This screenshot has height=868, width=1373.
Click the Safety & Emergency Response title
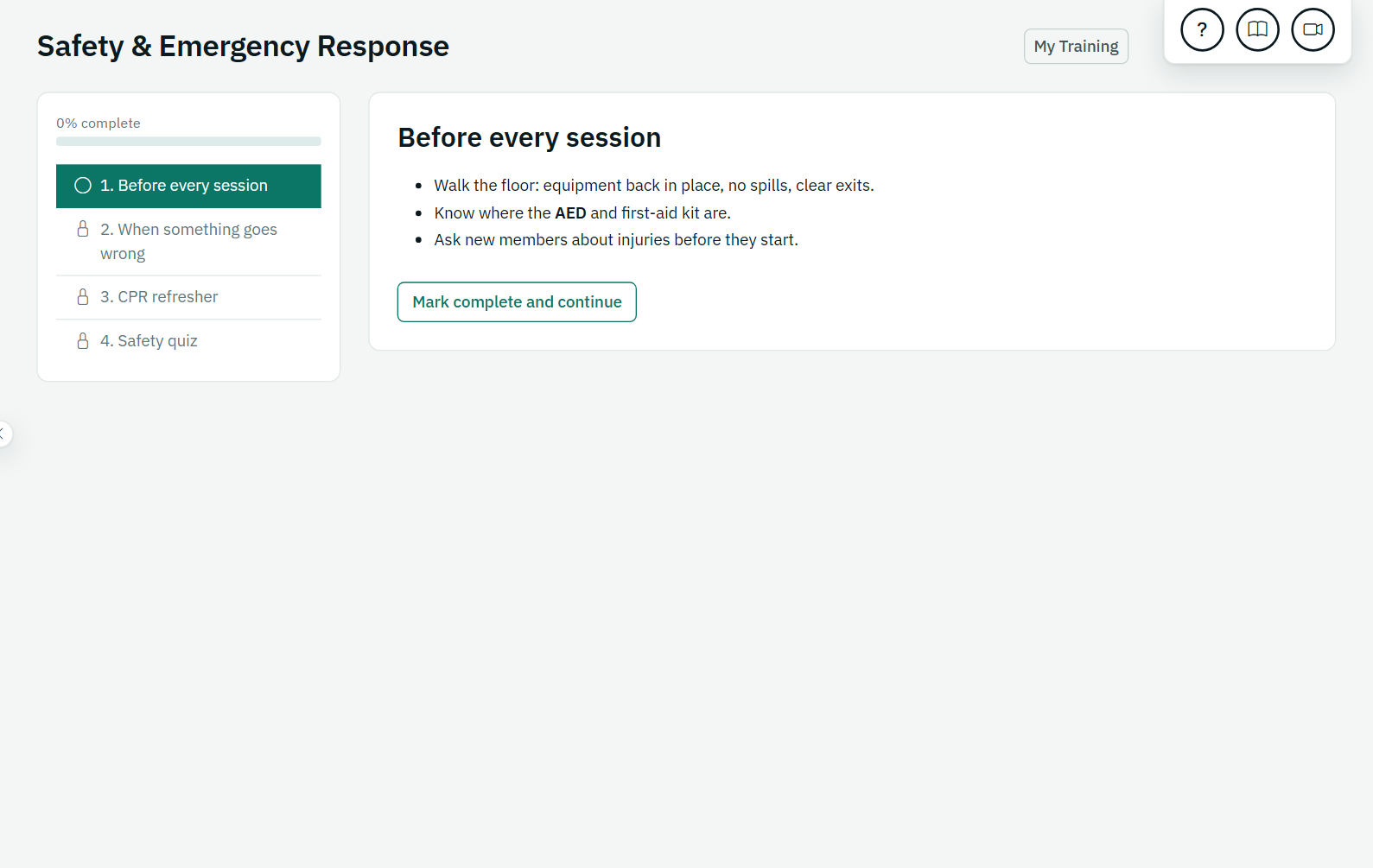click(x=243, y=47)
